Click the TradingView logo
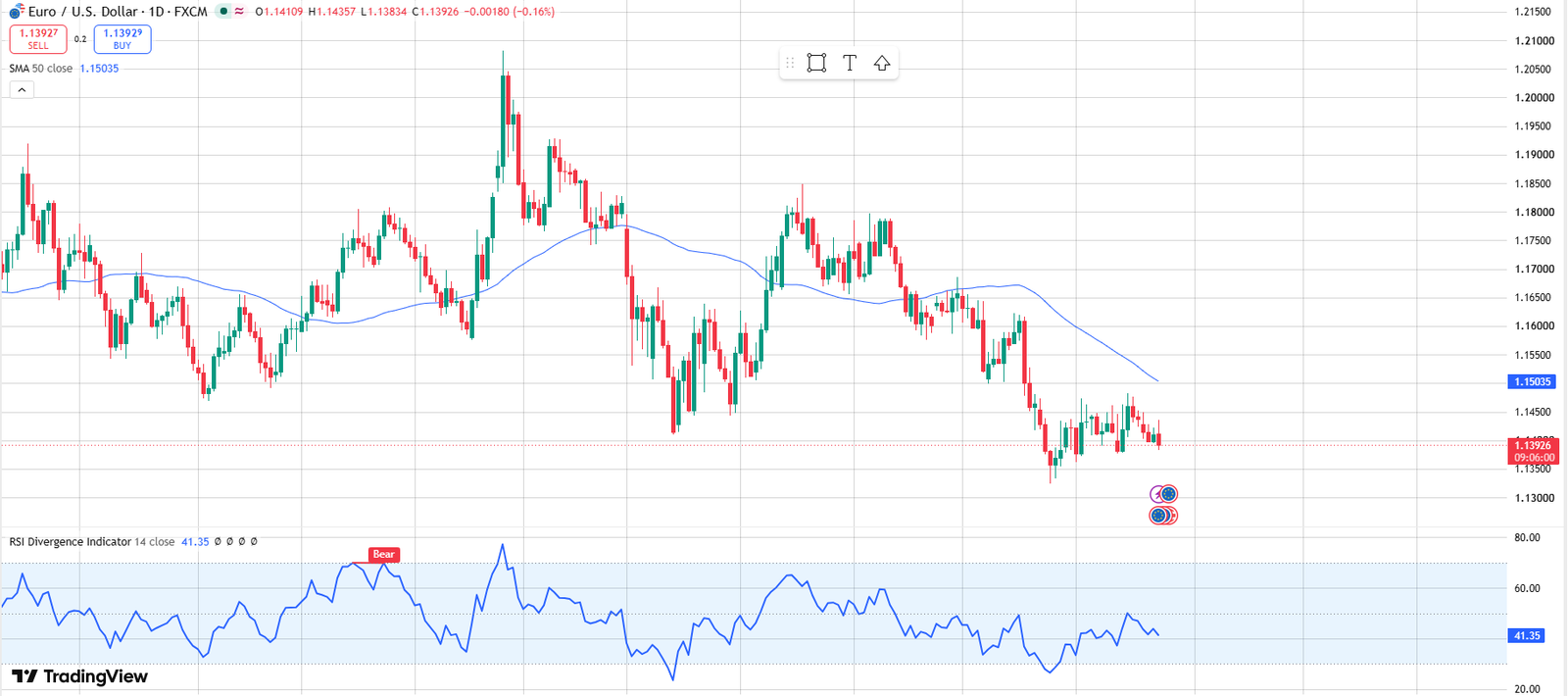Image resolution: width=1568 pixels, height=696 pixels. [x=79, y=676]
